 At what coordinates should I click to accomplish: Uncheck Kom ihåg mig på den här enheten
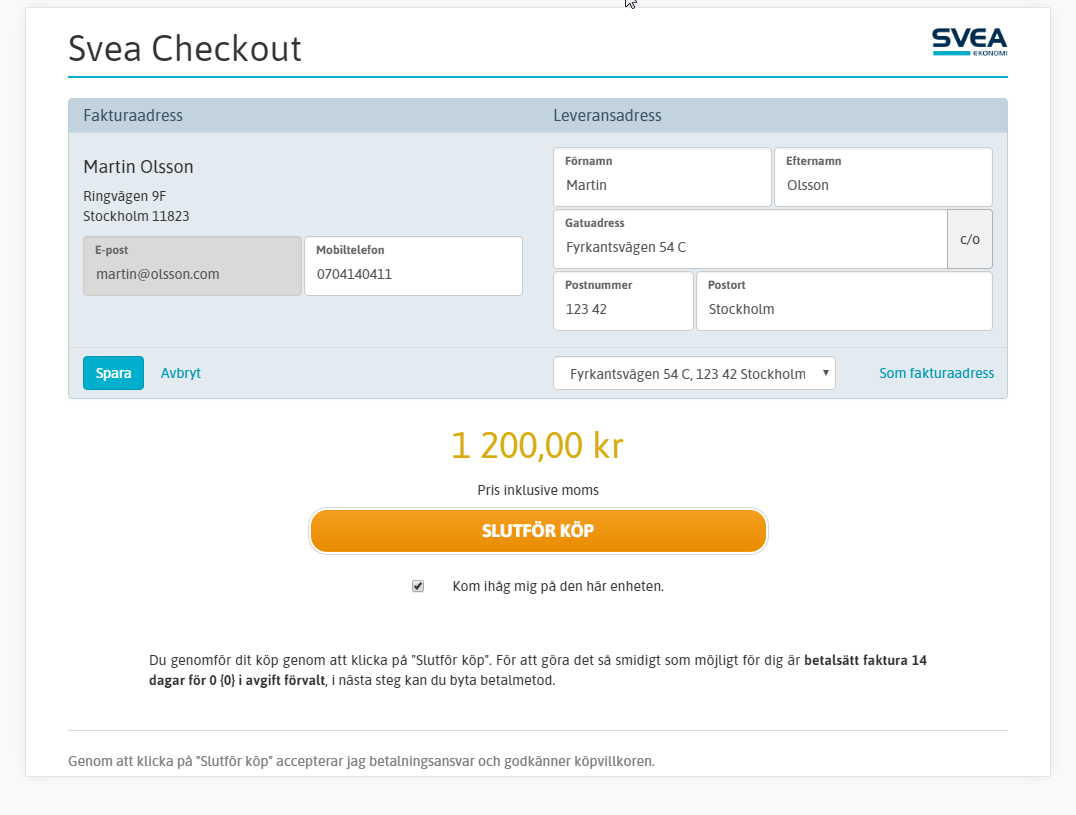point(417,585)
